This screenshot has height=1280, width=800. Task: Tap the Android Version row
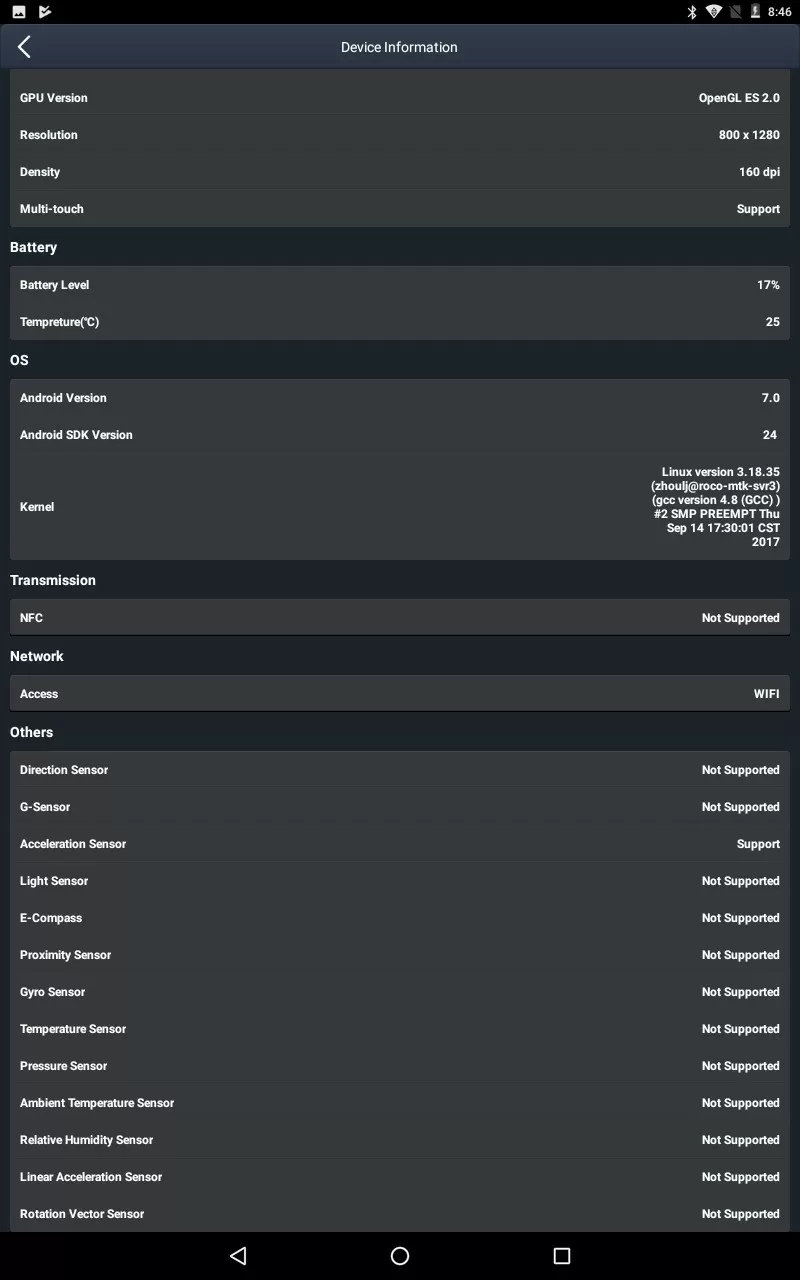pos(400,398)
